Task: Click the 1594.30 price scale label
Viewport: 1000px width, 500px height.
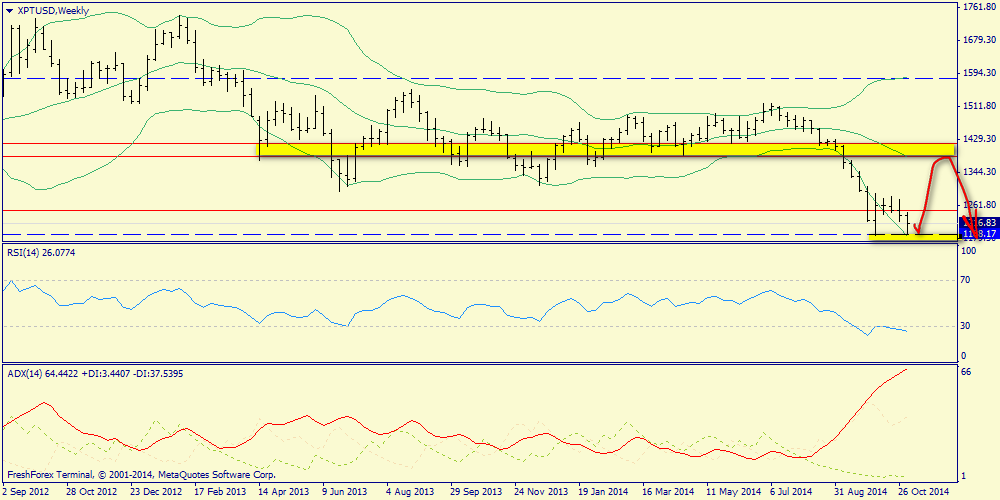Action: (982, 73)
